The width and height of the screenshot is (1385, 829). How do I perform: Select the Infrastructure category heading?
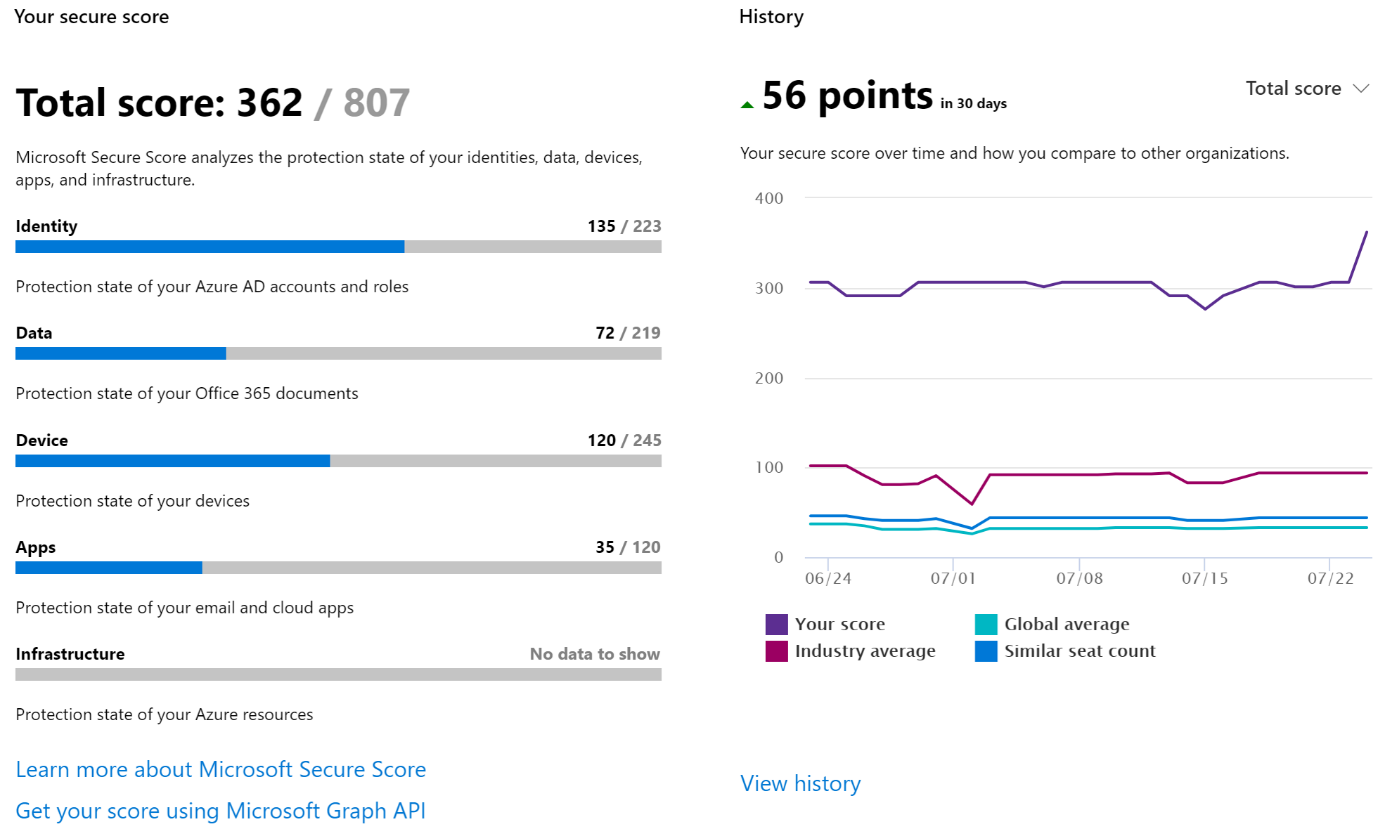click(x=70, y=654)
